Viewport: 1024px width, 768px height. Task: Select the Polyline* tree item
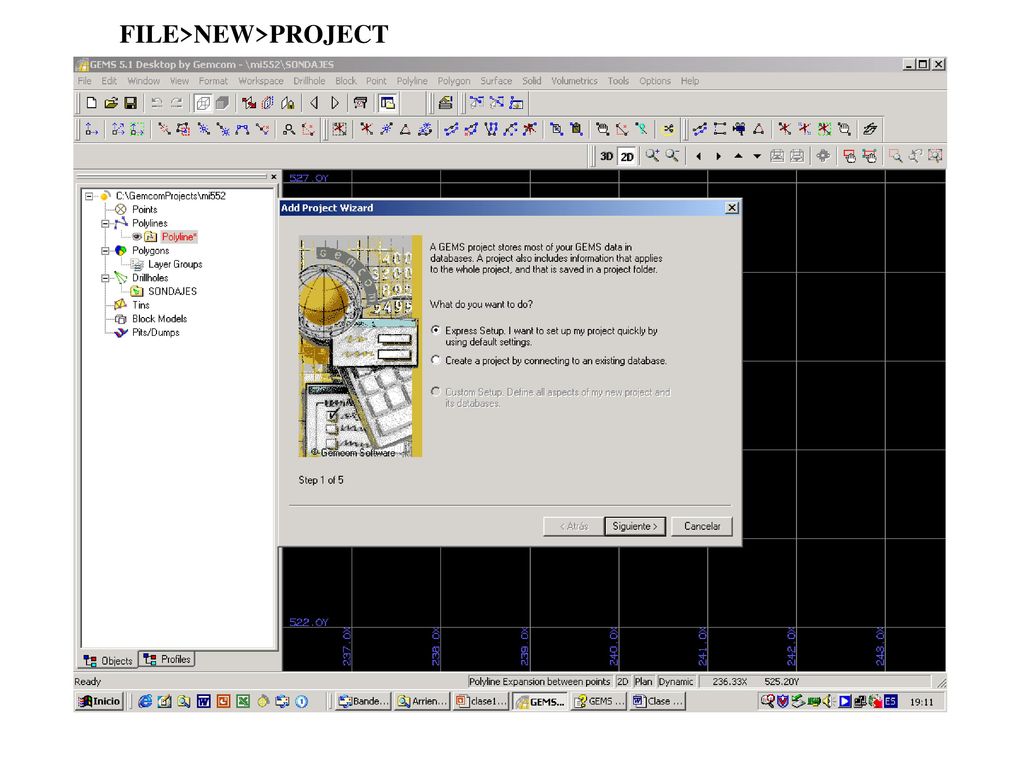[179, 237]
